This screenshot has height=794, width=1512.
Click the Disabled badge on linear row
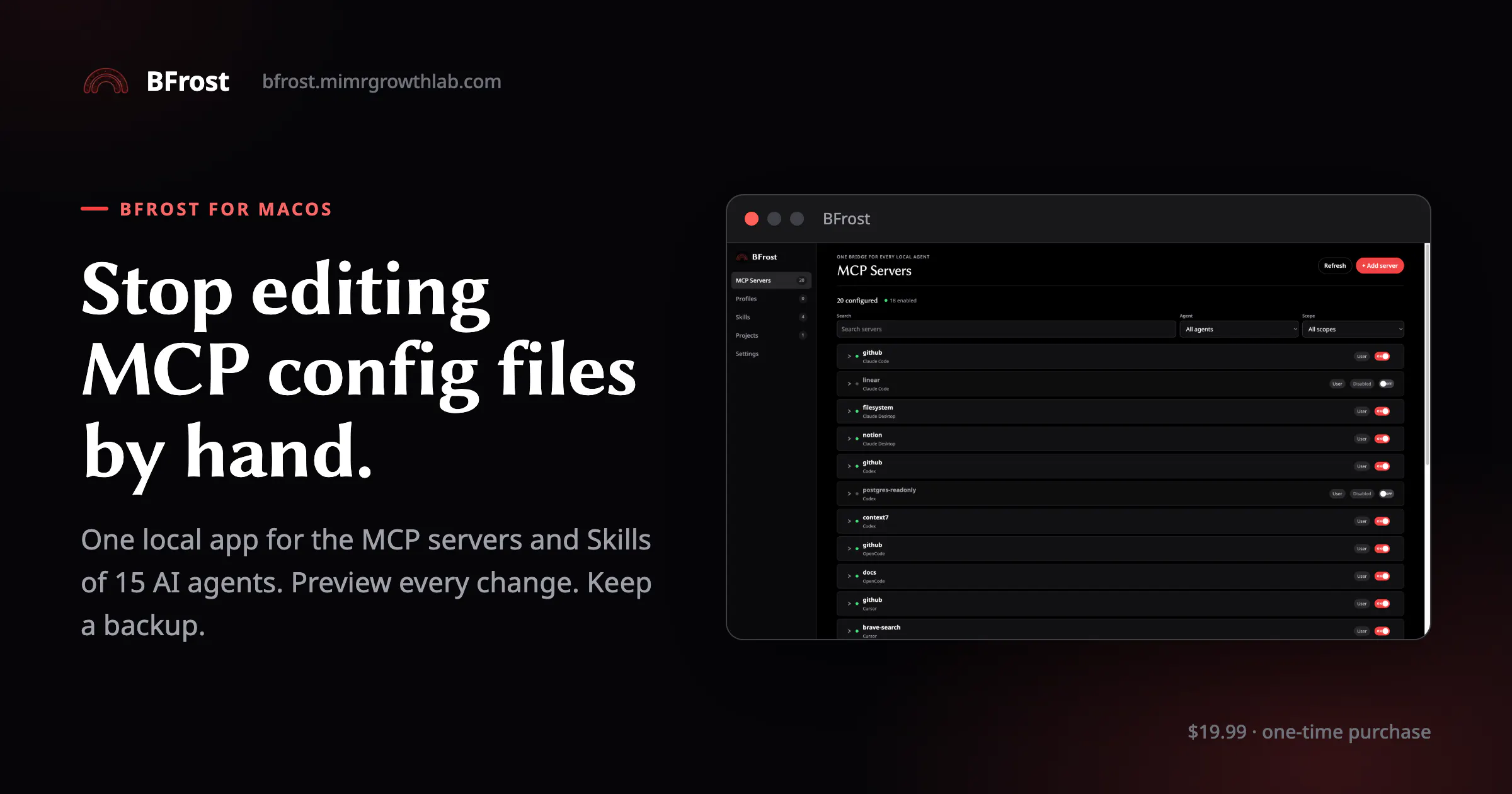[x=1361, y=384]
